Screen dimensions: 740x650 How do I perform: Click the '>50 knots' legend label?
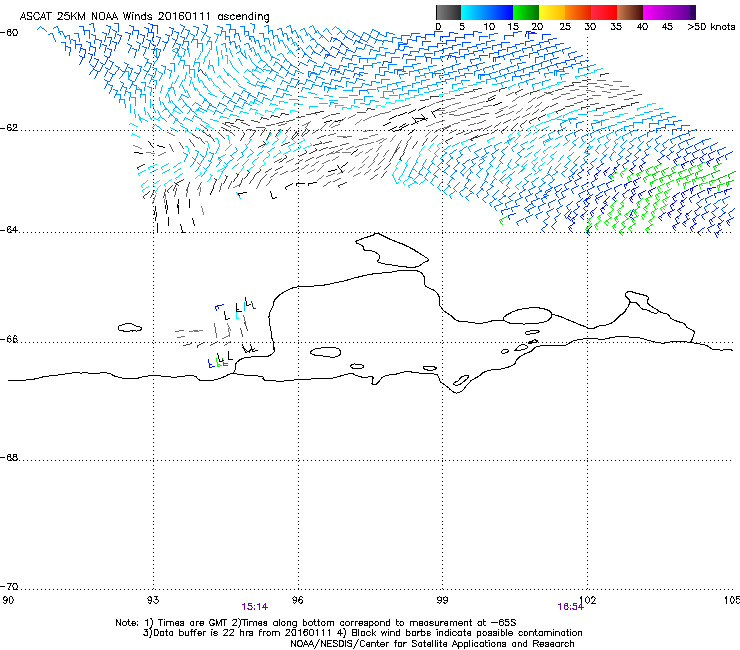(711, 27)
